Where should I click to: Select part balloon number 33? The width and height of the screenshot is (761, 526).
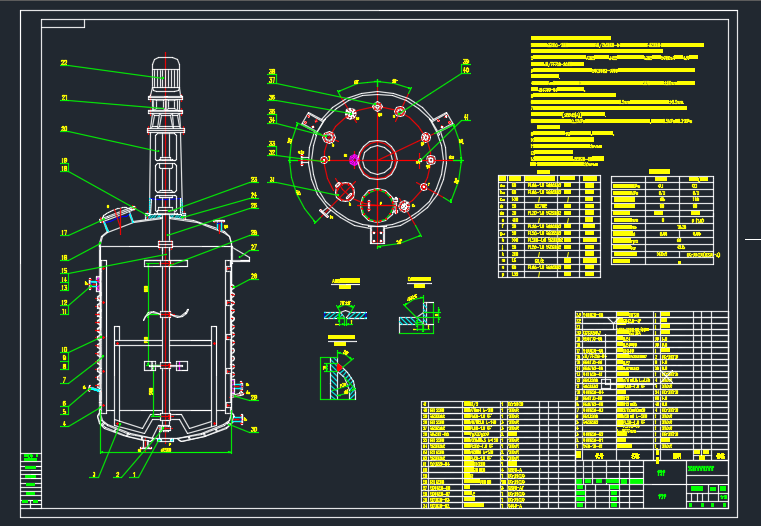pyautogui.click(x=272, y=144)
